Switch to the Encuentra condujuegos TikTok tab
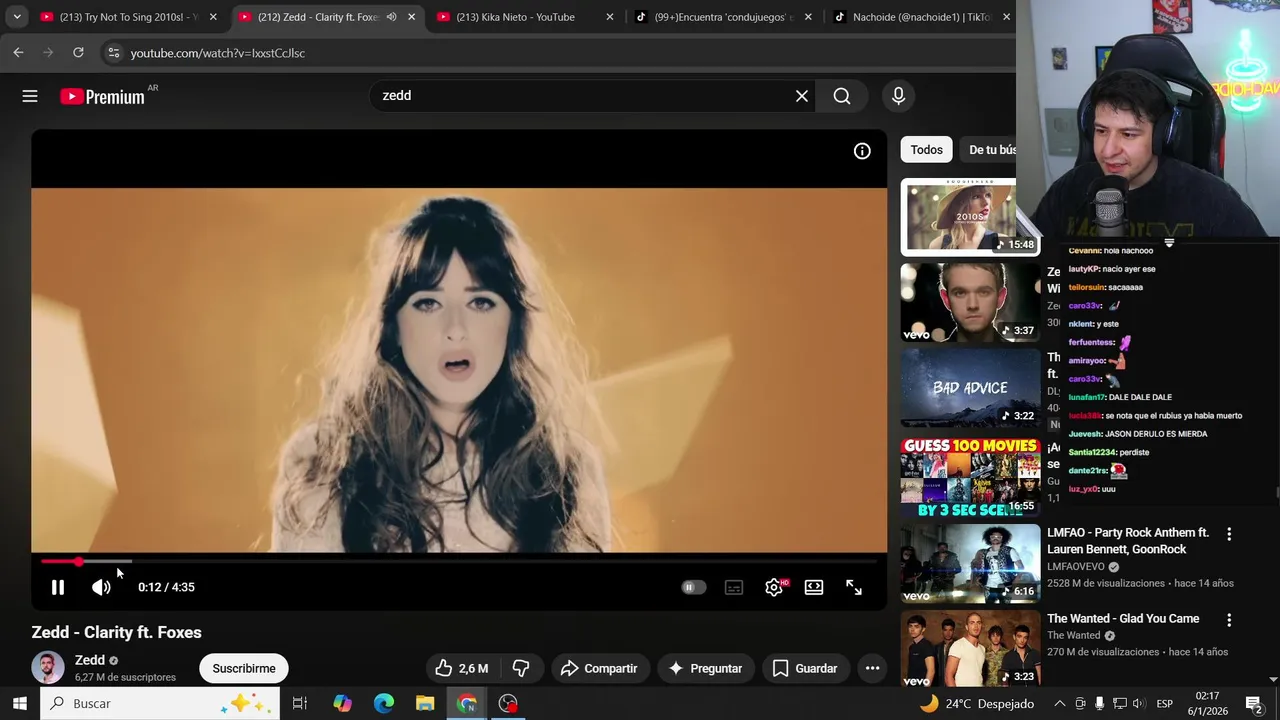This screenshot has height=720, width=1280. 724,17
